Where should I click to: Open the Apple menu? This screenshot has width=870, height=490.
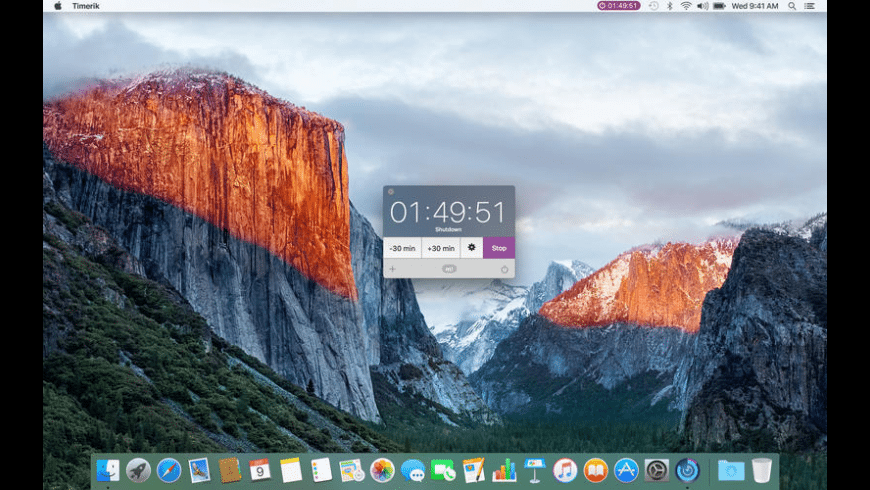click(58, 6)
